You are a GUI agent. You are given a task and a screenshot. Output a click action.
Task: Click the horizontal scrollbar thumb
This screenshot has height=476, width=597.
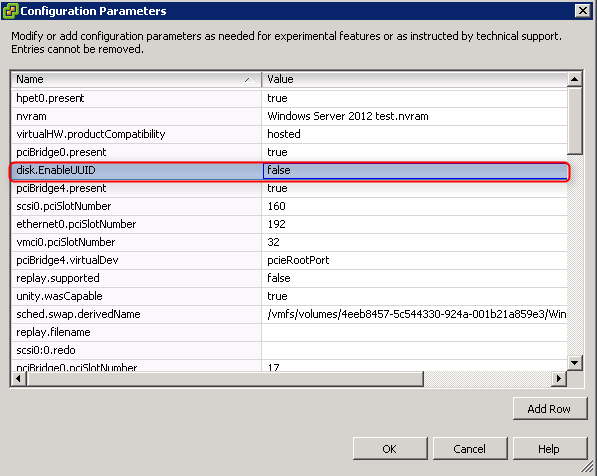[225, 379]
